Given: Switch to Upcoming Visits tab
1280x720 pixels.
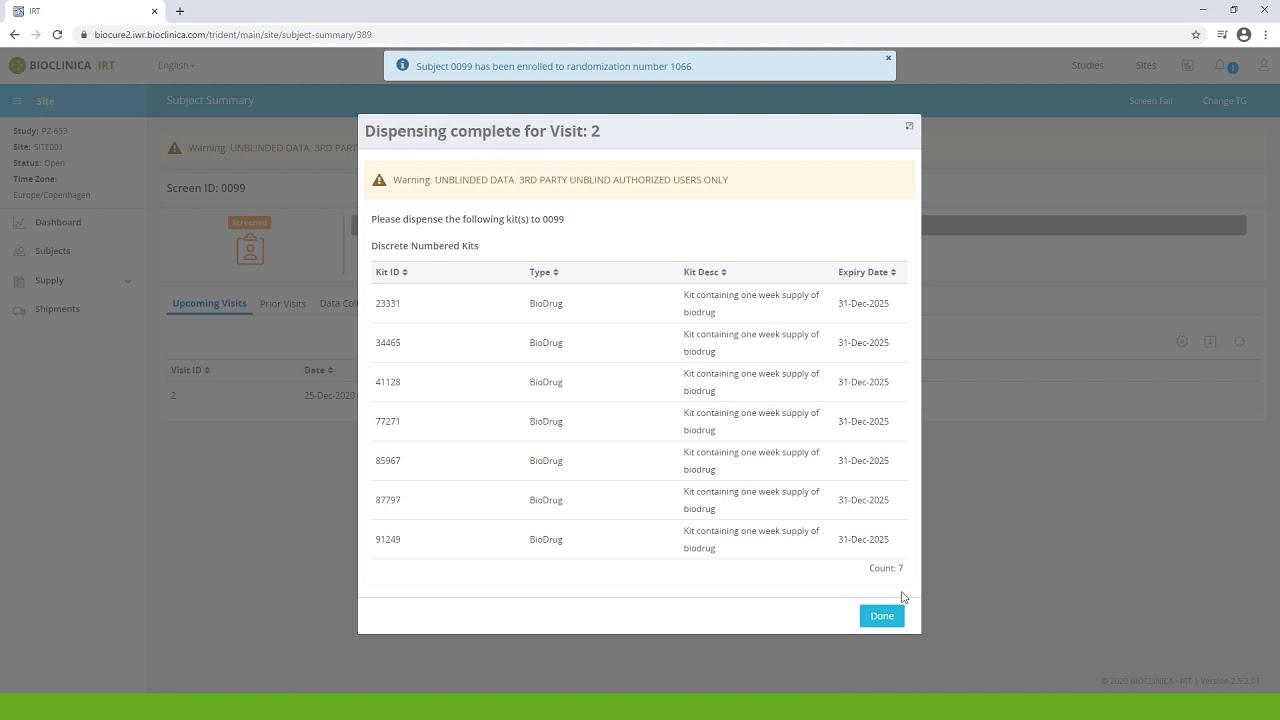Looking at the screenshot, I should (x=209, y=303).
